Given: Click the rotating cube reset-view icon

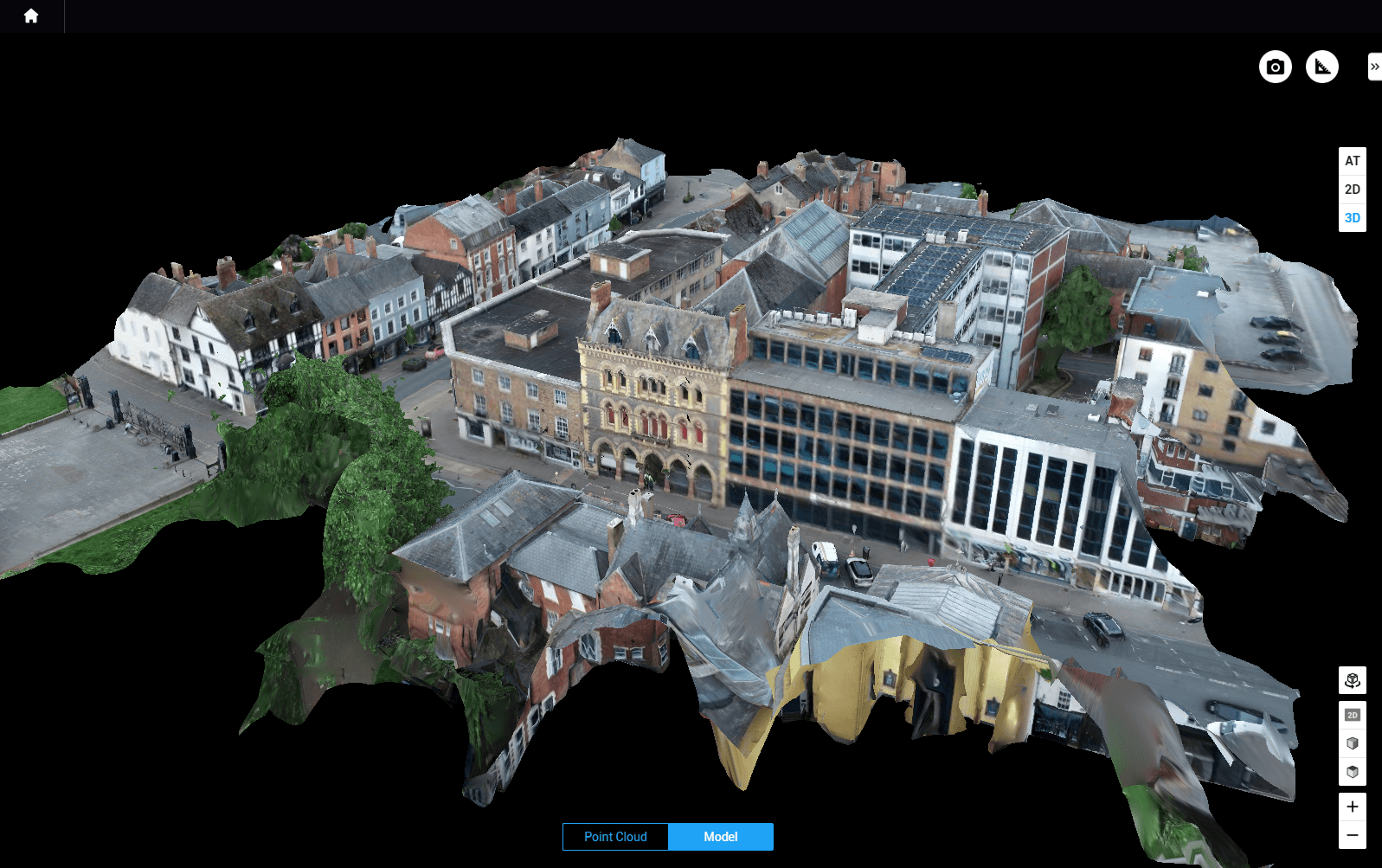Looking at the screenshot, I should click(1352, 680).
